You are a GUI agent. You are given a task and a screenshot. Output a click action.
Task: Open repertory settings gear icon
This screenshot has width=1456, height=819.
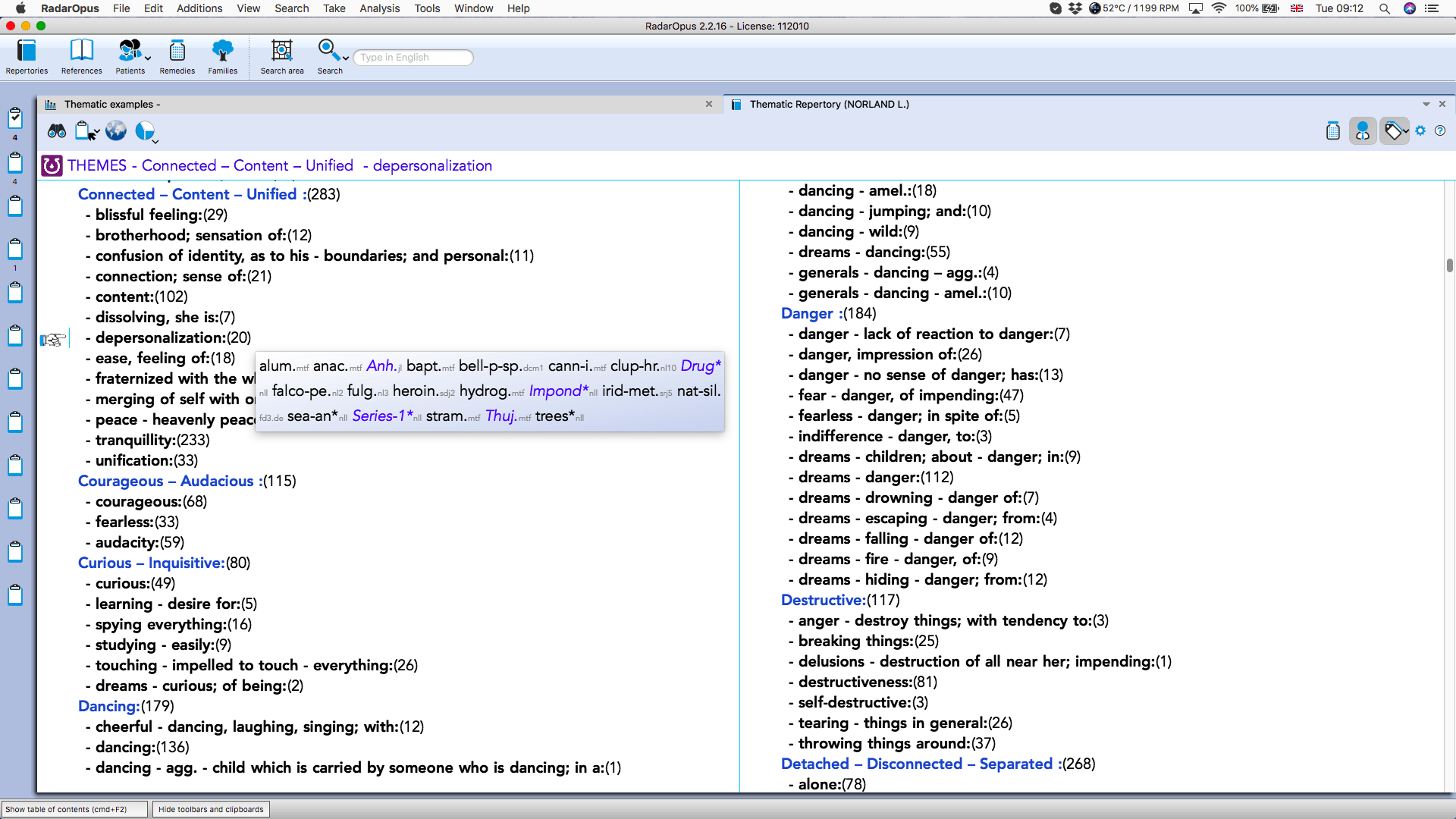1420,130
